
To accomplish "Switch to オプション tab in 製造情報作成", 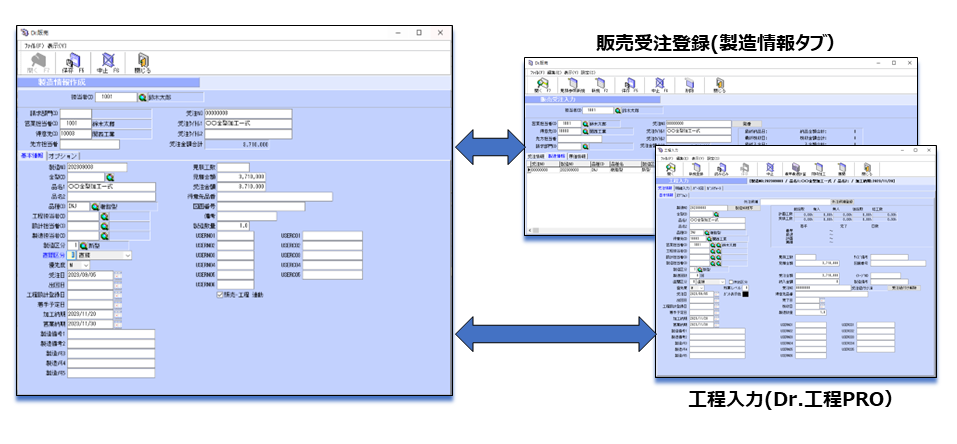I will pyautogui.click(x=63, y=156).
